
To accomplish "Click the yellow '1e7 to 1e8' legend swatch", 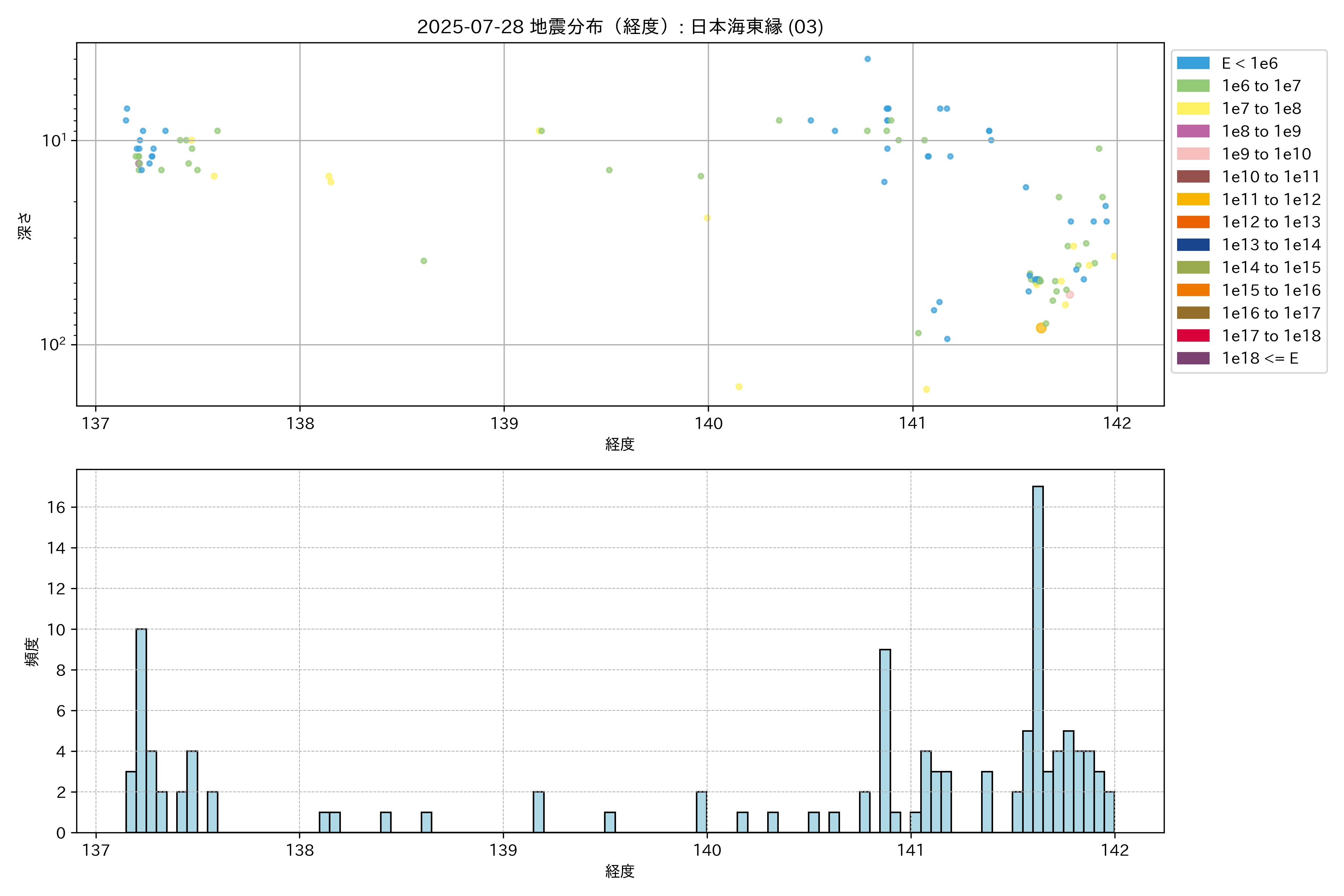I will [1193, 109].
